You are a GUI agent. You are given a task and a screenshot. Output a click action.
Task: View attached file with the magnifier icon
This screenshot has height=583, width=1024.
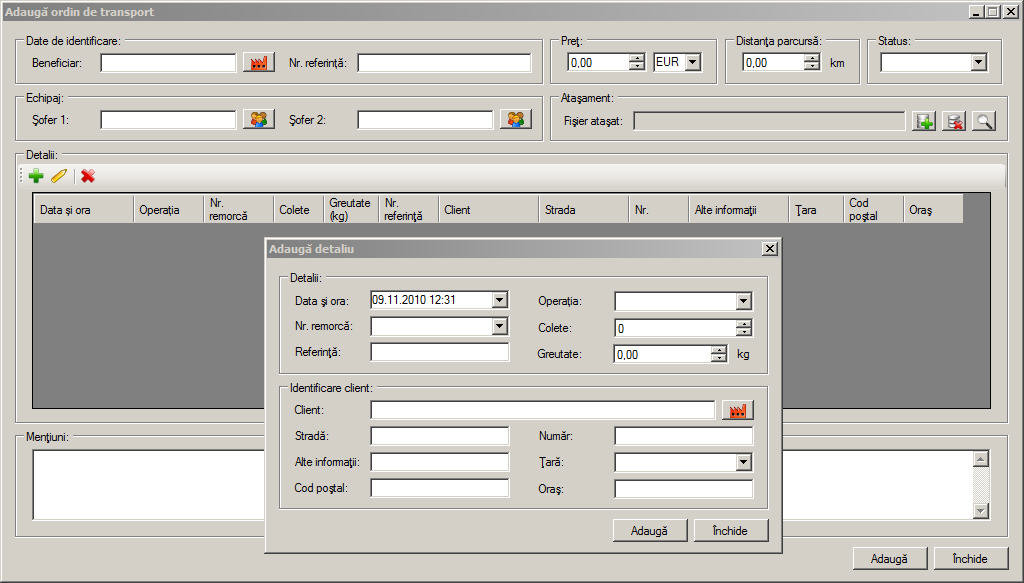(984, 121)
